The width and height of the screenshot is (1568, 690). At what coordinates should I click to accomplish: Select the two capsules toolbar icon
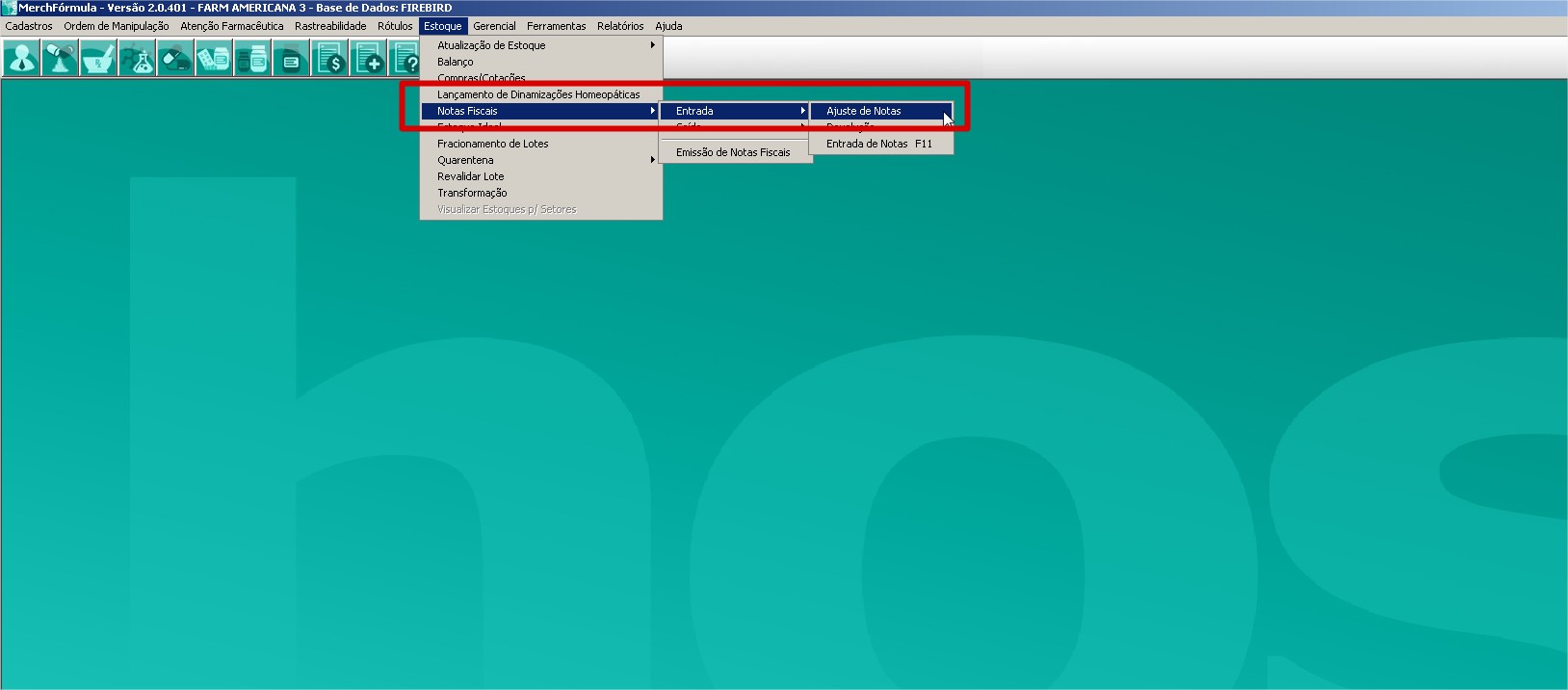pyautogui.click(x=175, y=60)
